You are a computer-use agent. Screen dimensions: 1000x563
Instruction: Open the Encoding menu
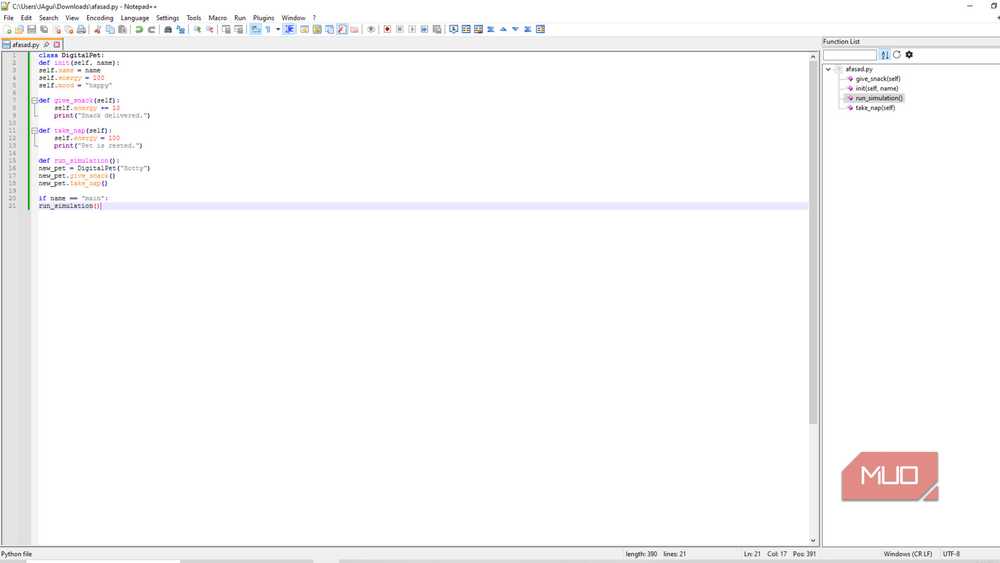(x=99, y=18)
